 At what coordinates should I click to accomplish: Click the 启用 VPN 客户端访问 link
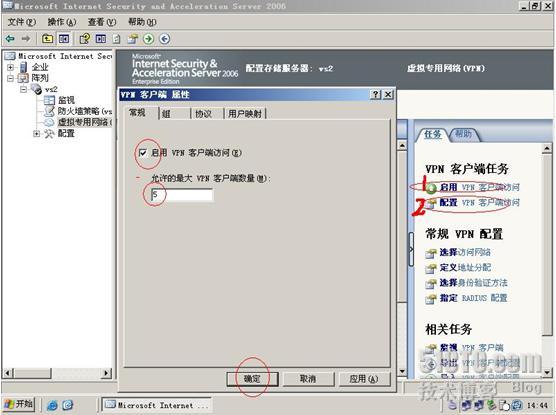(x=479, y=187)
